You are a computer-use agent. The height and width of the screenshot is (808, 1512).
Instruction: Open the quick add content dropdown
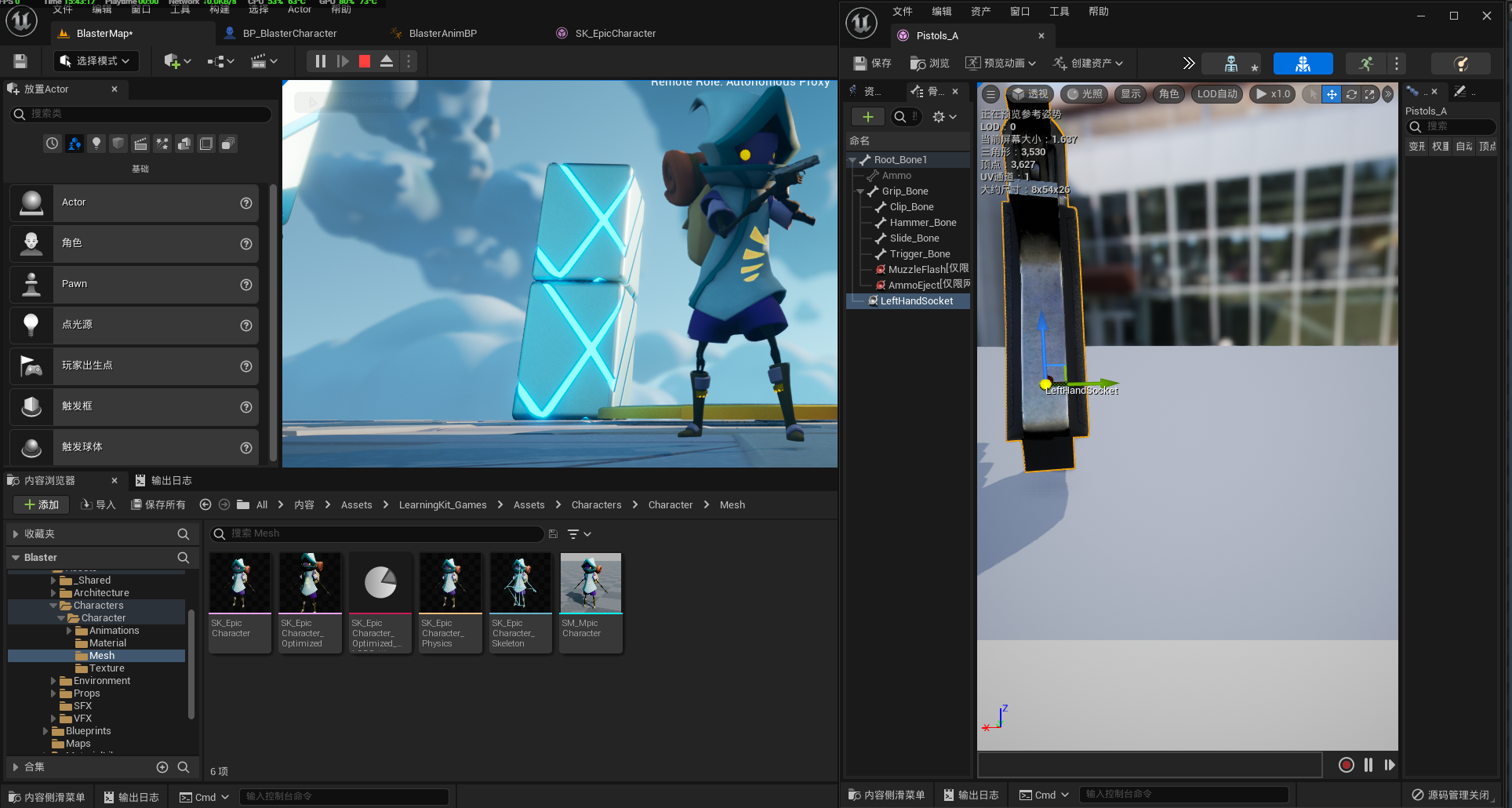[x=177, y=61]
